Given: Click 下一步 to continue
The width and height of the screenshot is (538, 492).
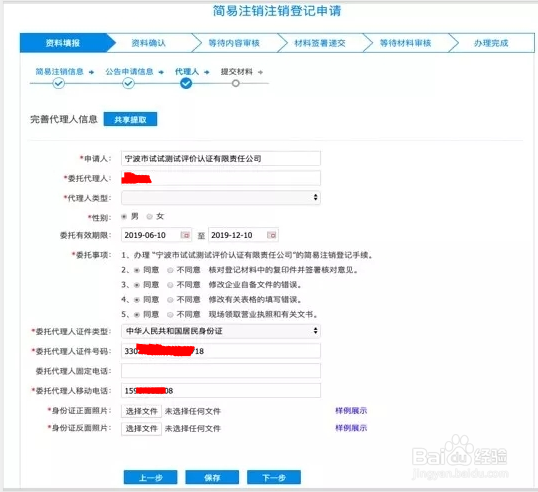Looking at the screenshot, I should click(274, 477).
